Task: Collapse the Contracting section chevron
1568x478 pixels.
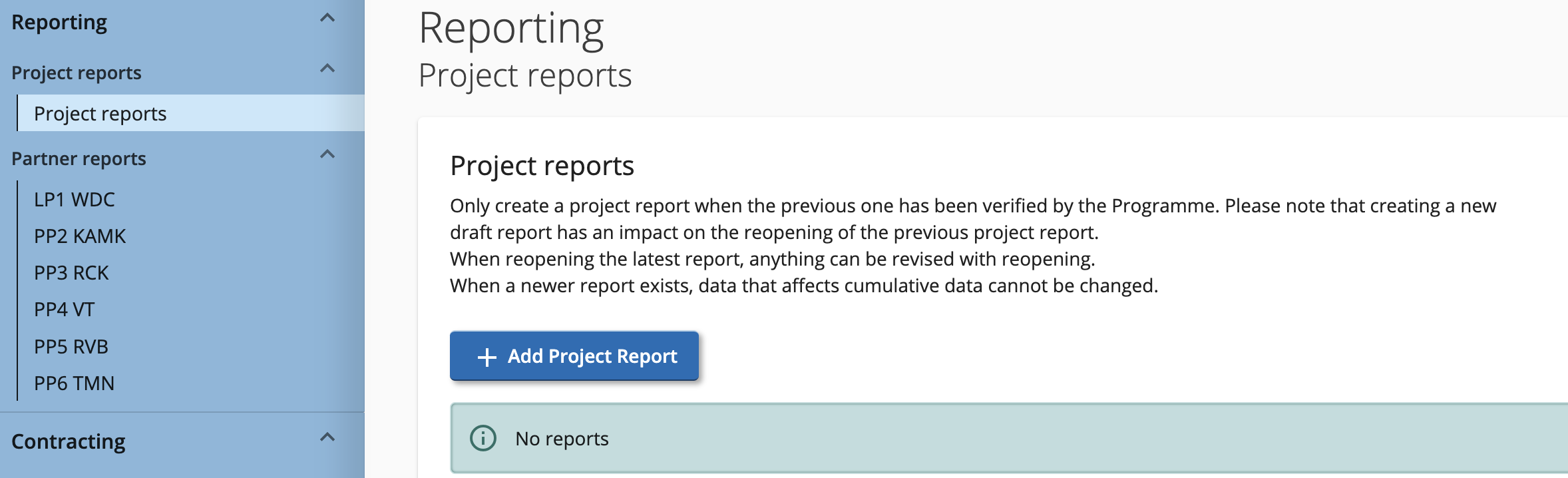Action: click(327, 437)
